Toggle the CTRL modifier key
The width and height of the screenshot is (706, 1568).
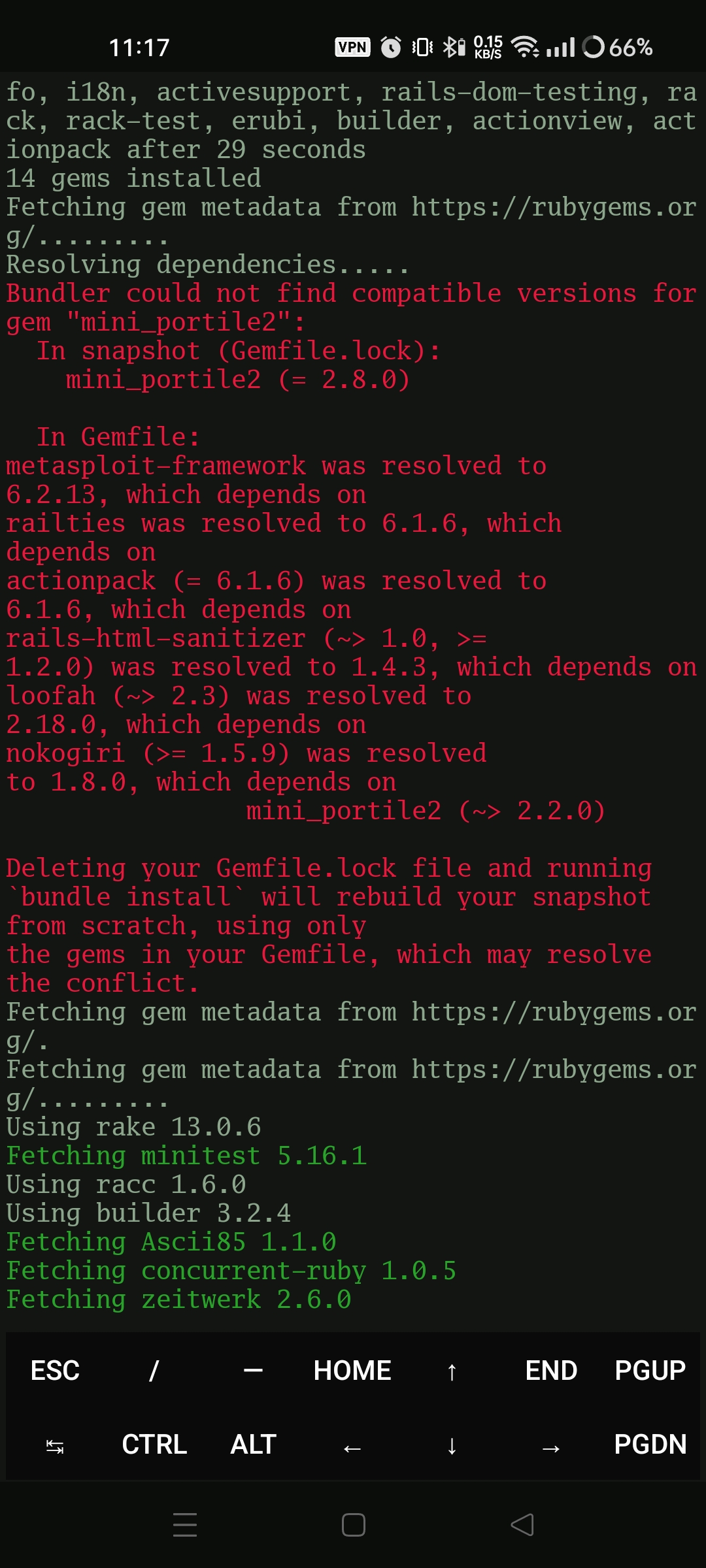(154, 1445)
